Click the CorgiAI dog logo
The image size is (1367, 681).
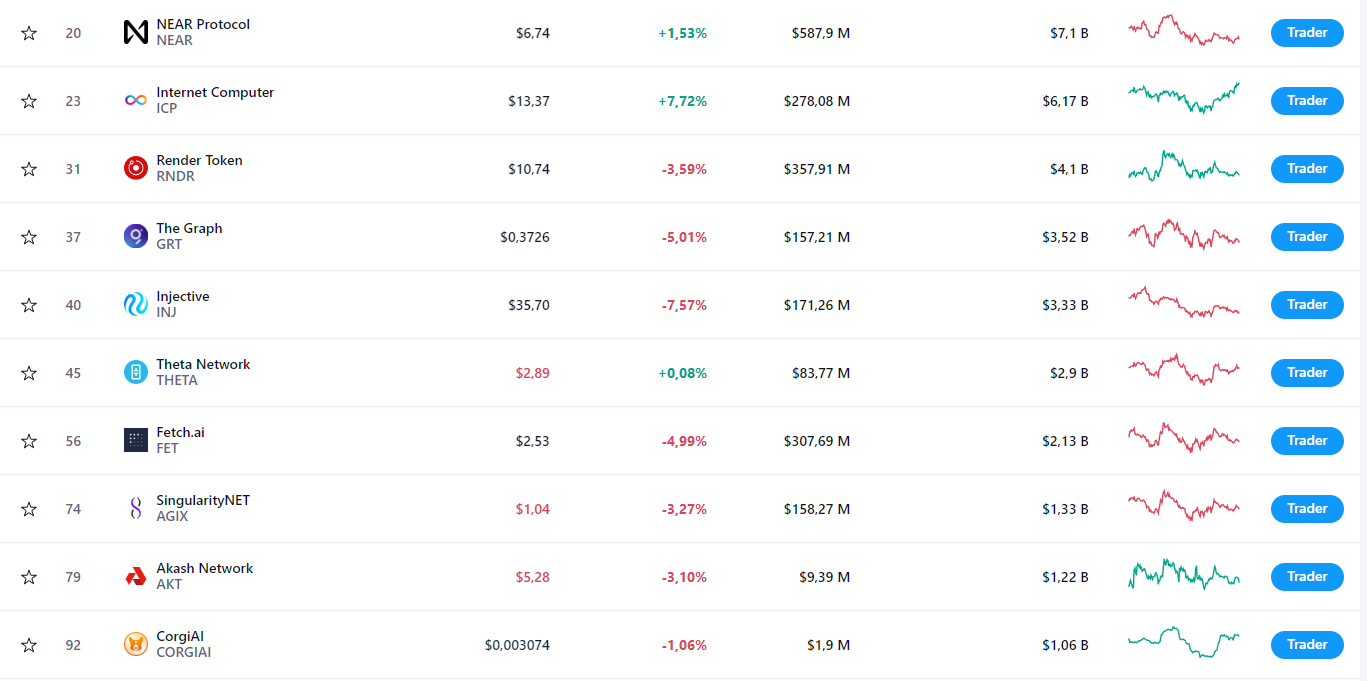pyautogui.click(x=135, y=645)
